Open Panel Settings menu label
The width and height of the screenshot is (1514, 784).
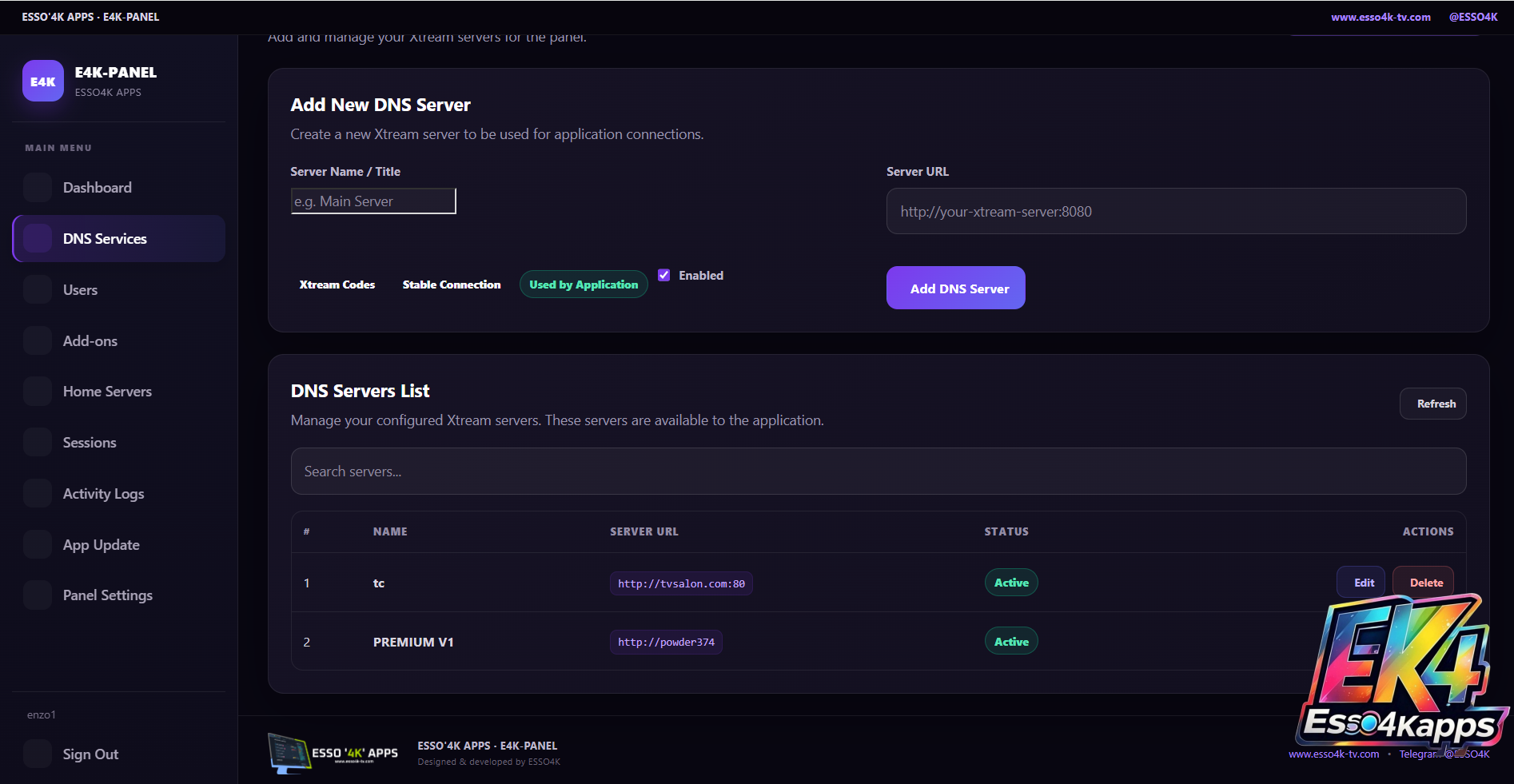tap(108, 595)
